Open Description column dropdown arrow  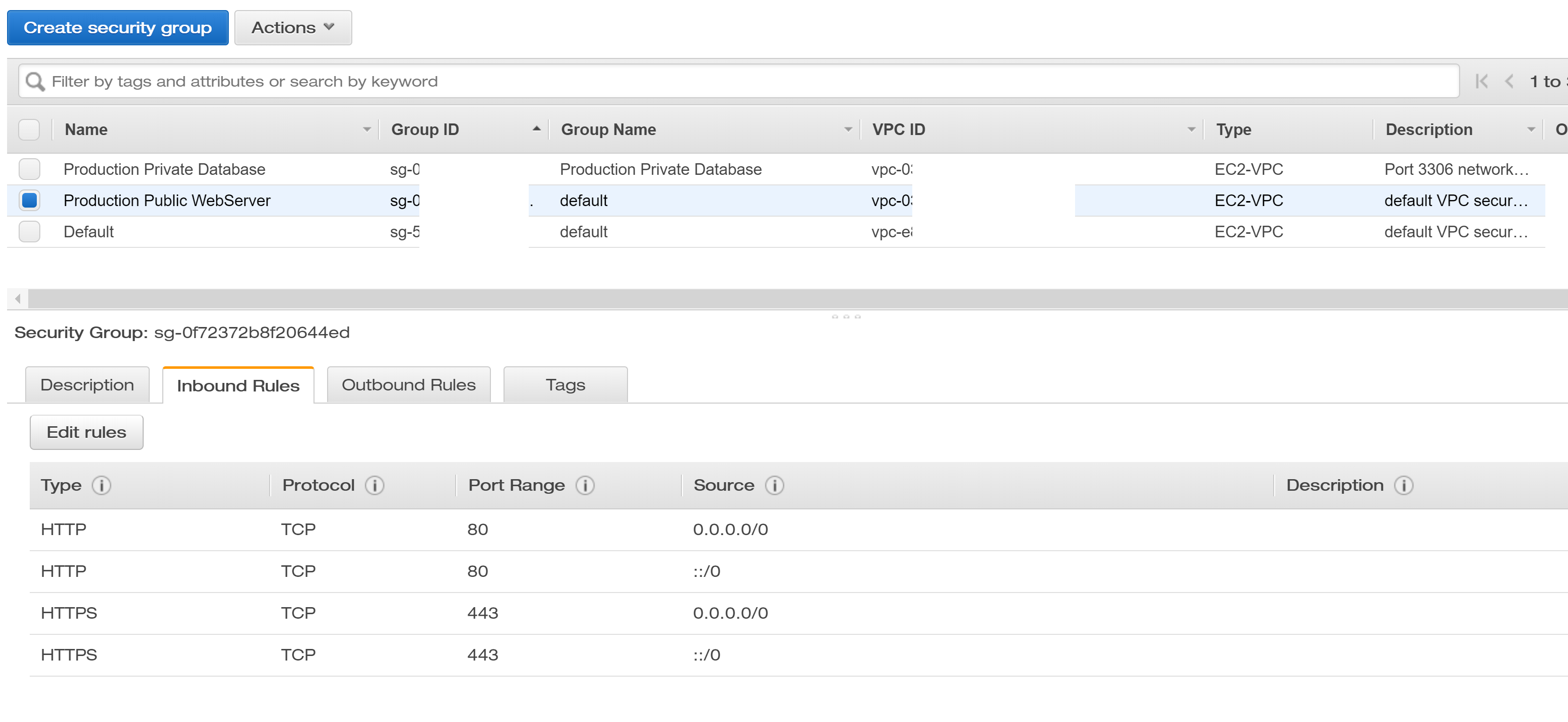[1531, 129]
